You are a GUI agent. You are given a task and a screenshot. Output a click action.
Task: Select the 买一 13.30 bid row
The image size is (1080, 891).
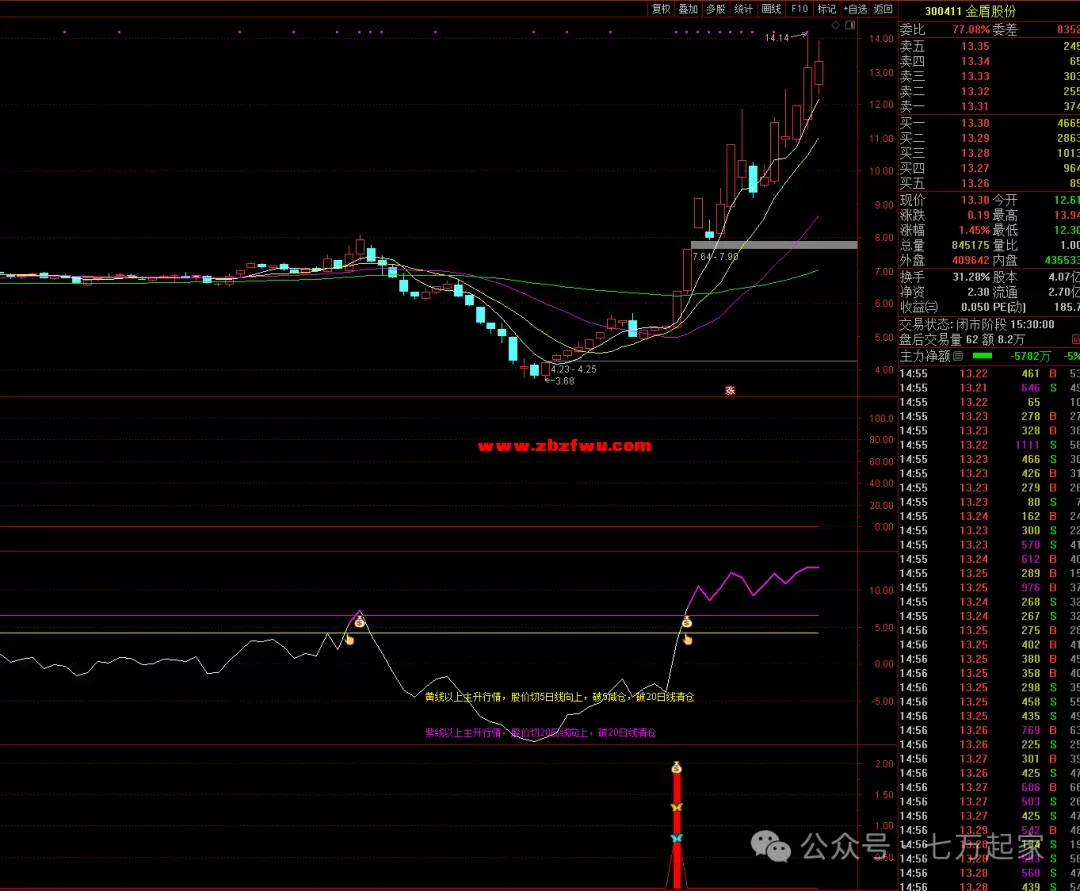(989, 123)
